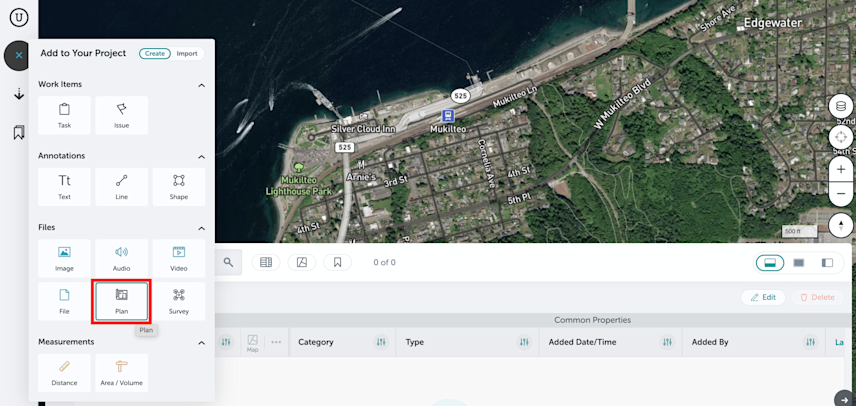
Task: Open Category column filter options
Action: click(x=381, y=342)
